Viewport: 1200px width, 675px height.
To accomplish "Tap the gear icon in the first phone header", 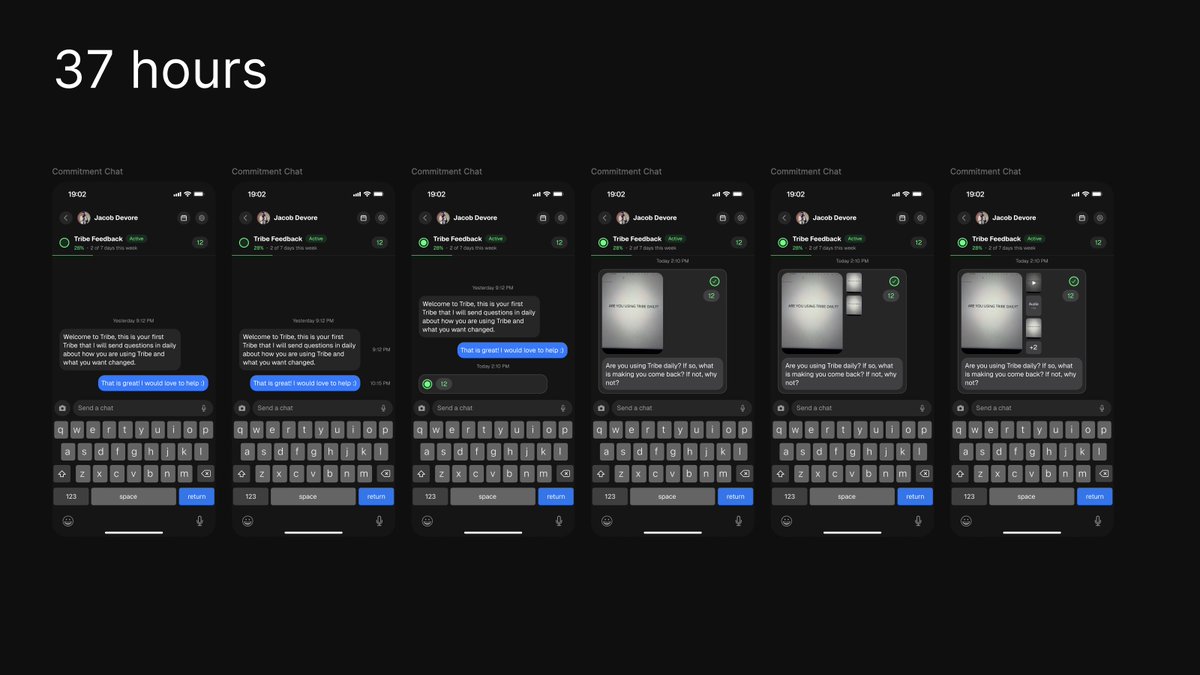I will [x=201, y=217].
